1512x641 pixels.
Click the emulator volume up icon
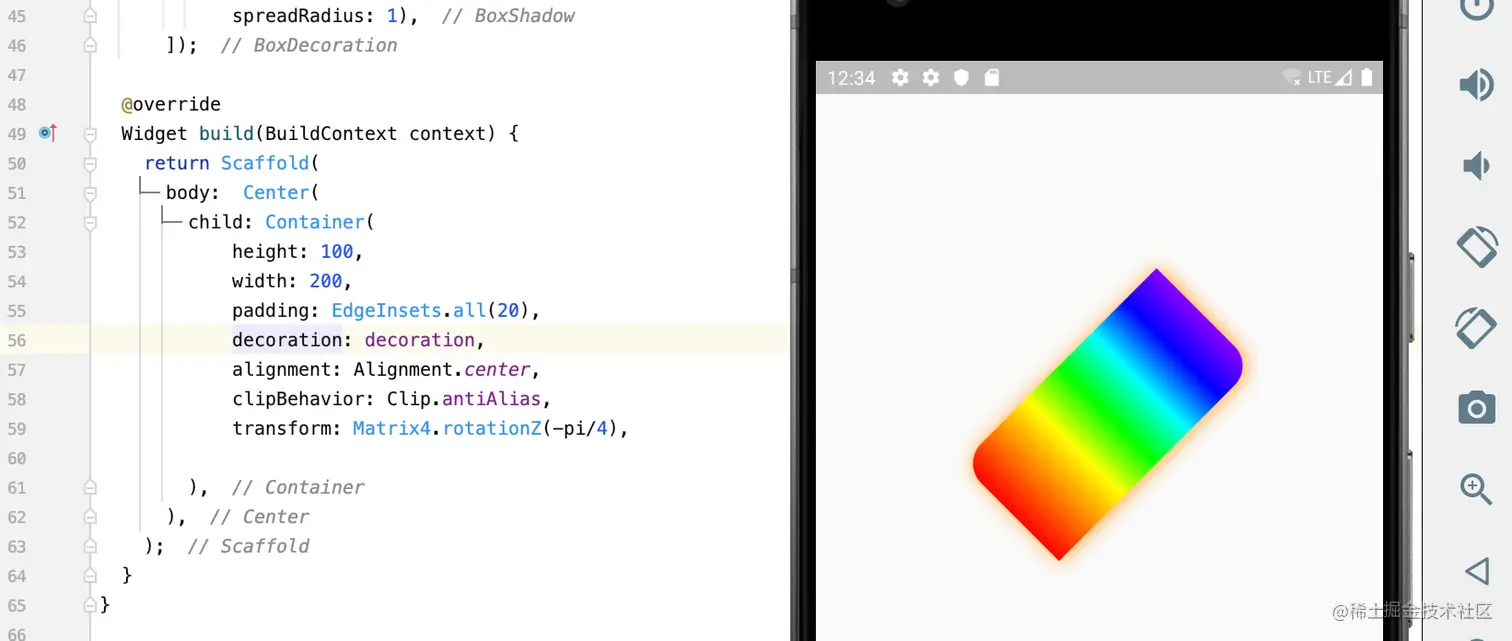click(x=1477, y=85)
